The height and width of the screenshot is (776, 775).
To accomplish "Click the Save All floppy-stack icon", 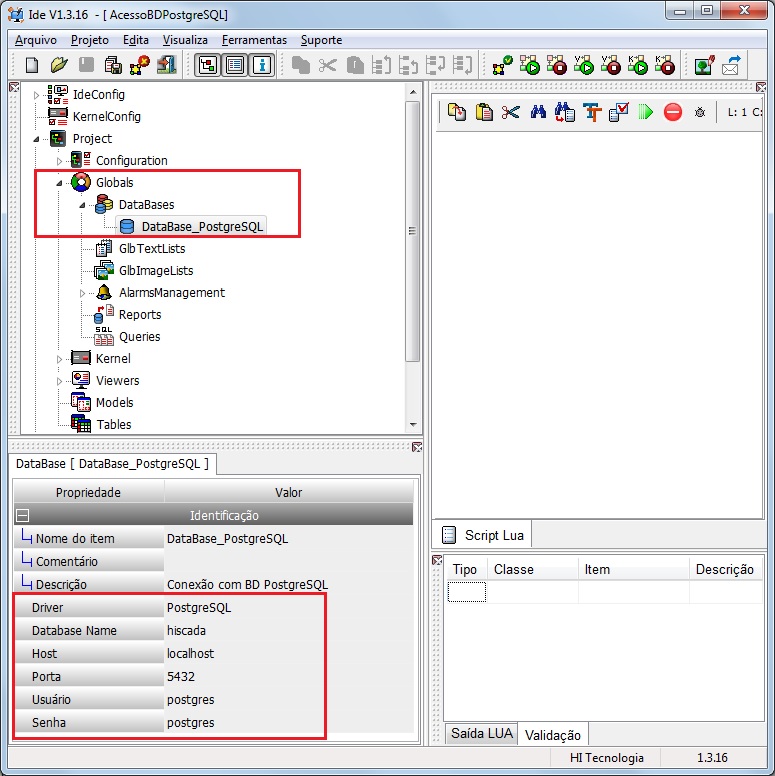I will tap(113, 65).
